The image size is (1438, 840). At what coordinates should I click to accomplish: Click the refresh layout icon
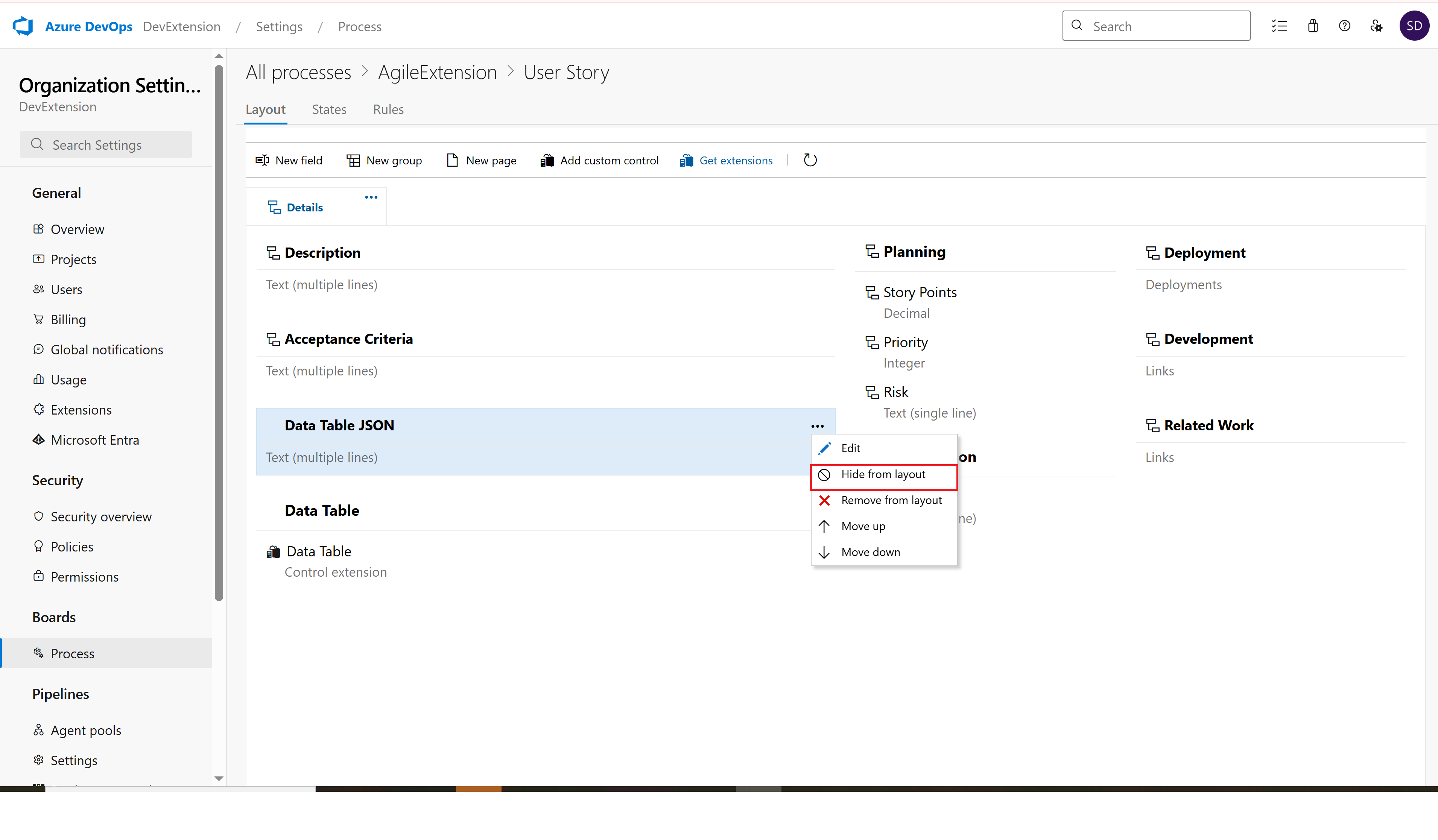(810, 160)
